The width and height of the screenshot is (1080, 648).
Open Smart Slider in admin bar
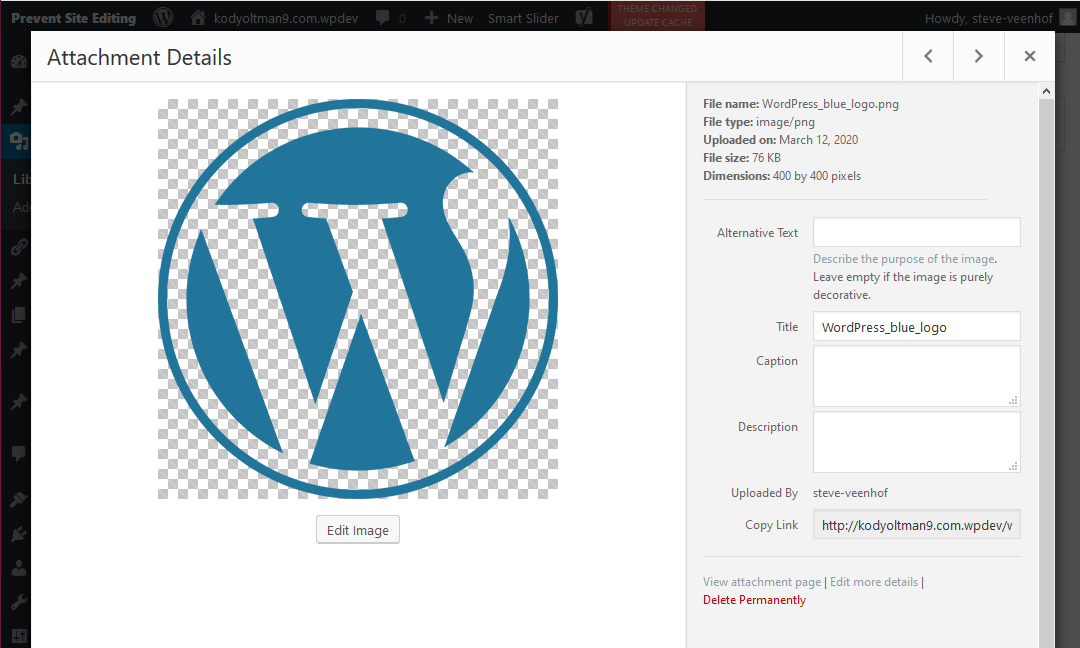[x=523, y=18]
